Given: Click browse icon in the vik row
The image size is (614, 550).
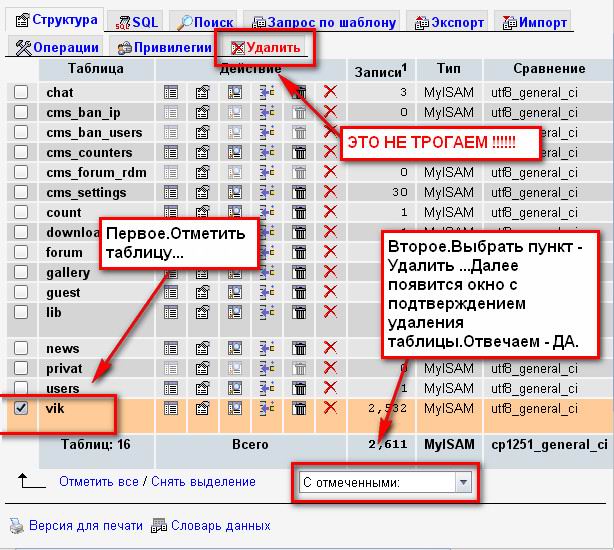Looking at the screenshot, I should 171,408.
